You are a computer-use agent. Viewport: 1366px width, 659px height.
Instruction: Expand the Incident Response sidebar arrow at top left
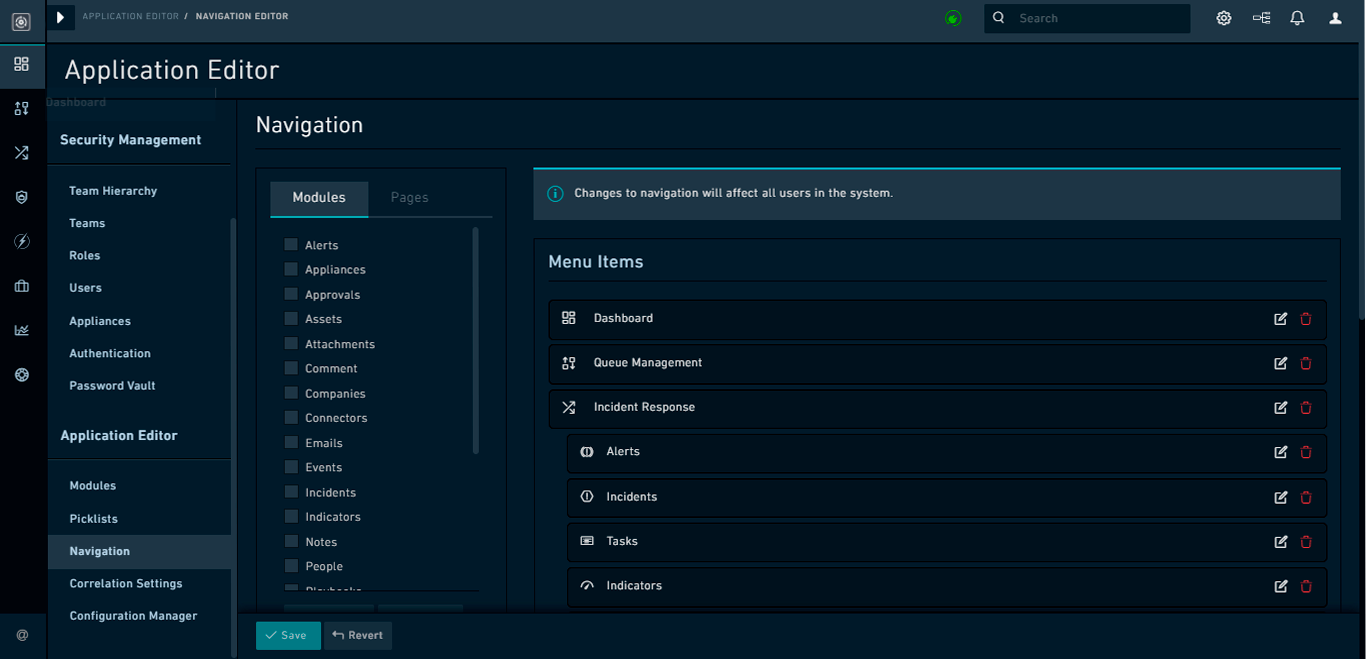click(x=60, y=17)
